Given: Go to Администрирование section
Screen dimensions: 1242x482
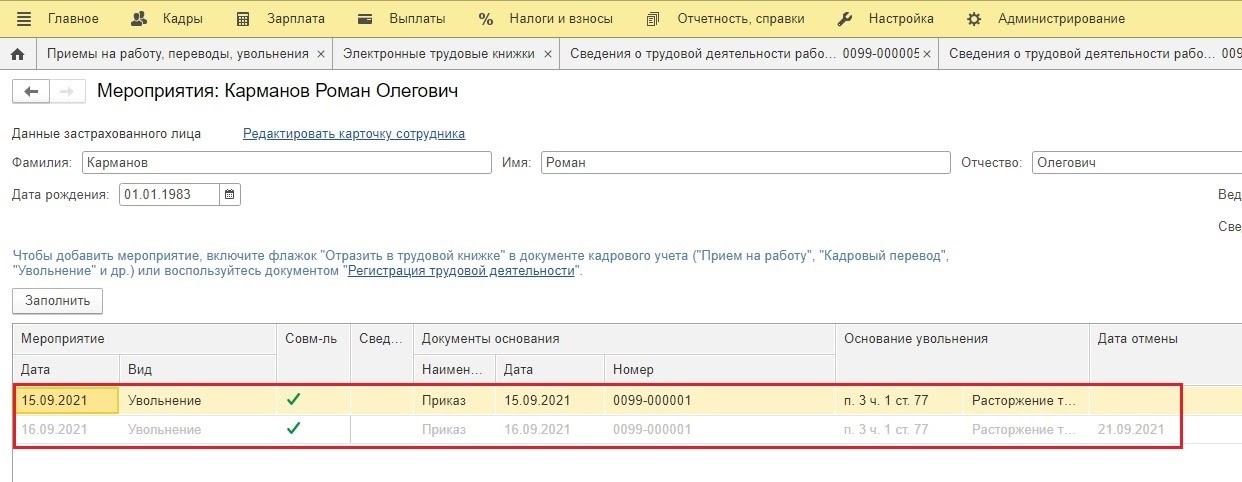Looking at the screenshot, I should pyautogui.click(x=1045, y=19).
